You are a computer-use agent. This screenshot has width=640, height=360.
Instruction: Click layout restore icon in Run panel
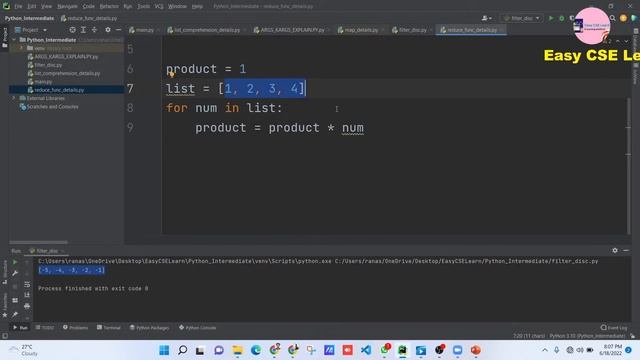click(x=15, y=300)
